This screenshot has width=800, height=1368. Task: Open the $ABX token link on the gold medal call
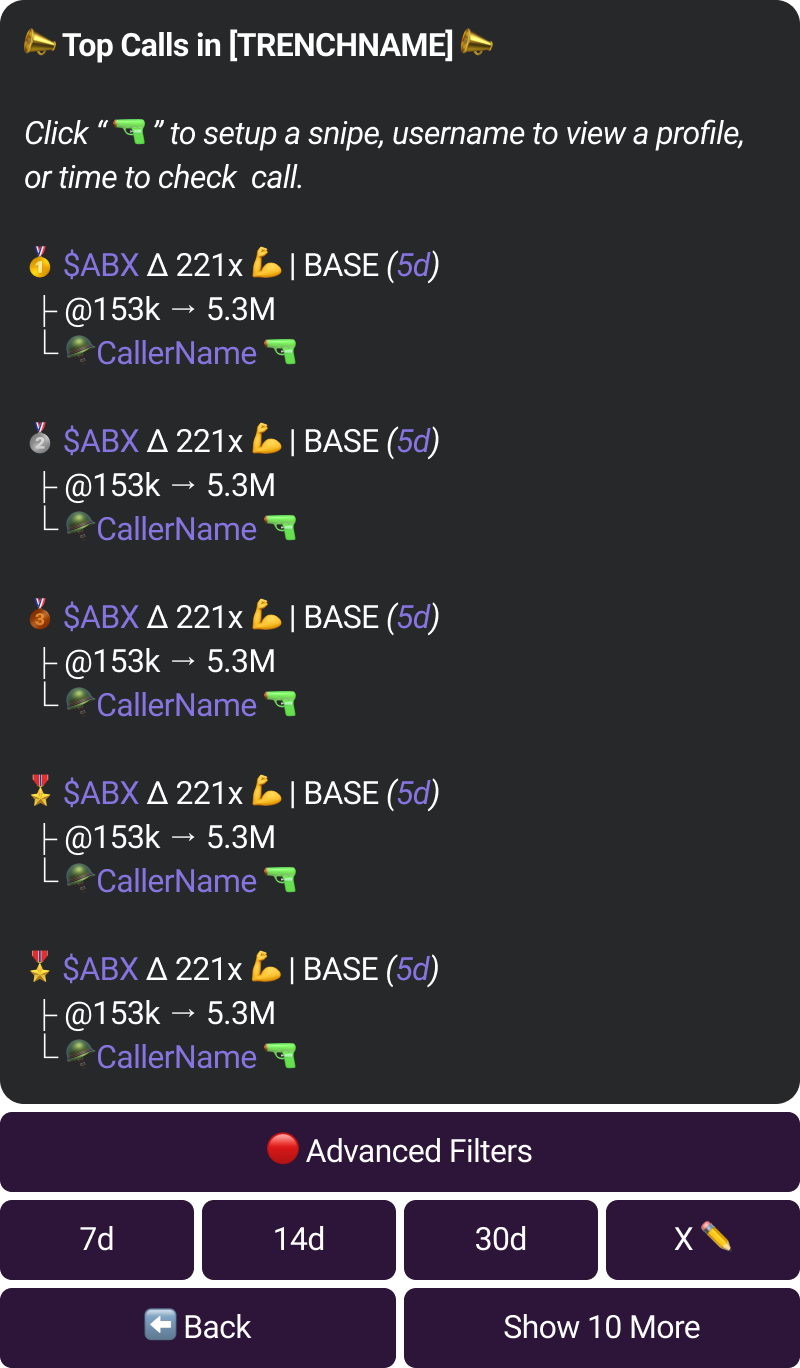point(101,265)
